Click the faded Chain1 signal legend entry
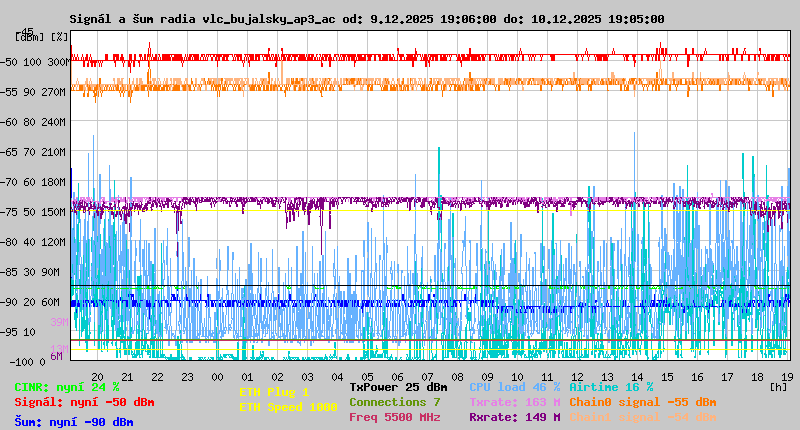 point(642,417)
